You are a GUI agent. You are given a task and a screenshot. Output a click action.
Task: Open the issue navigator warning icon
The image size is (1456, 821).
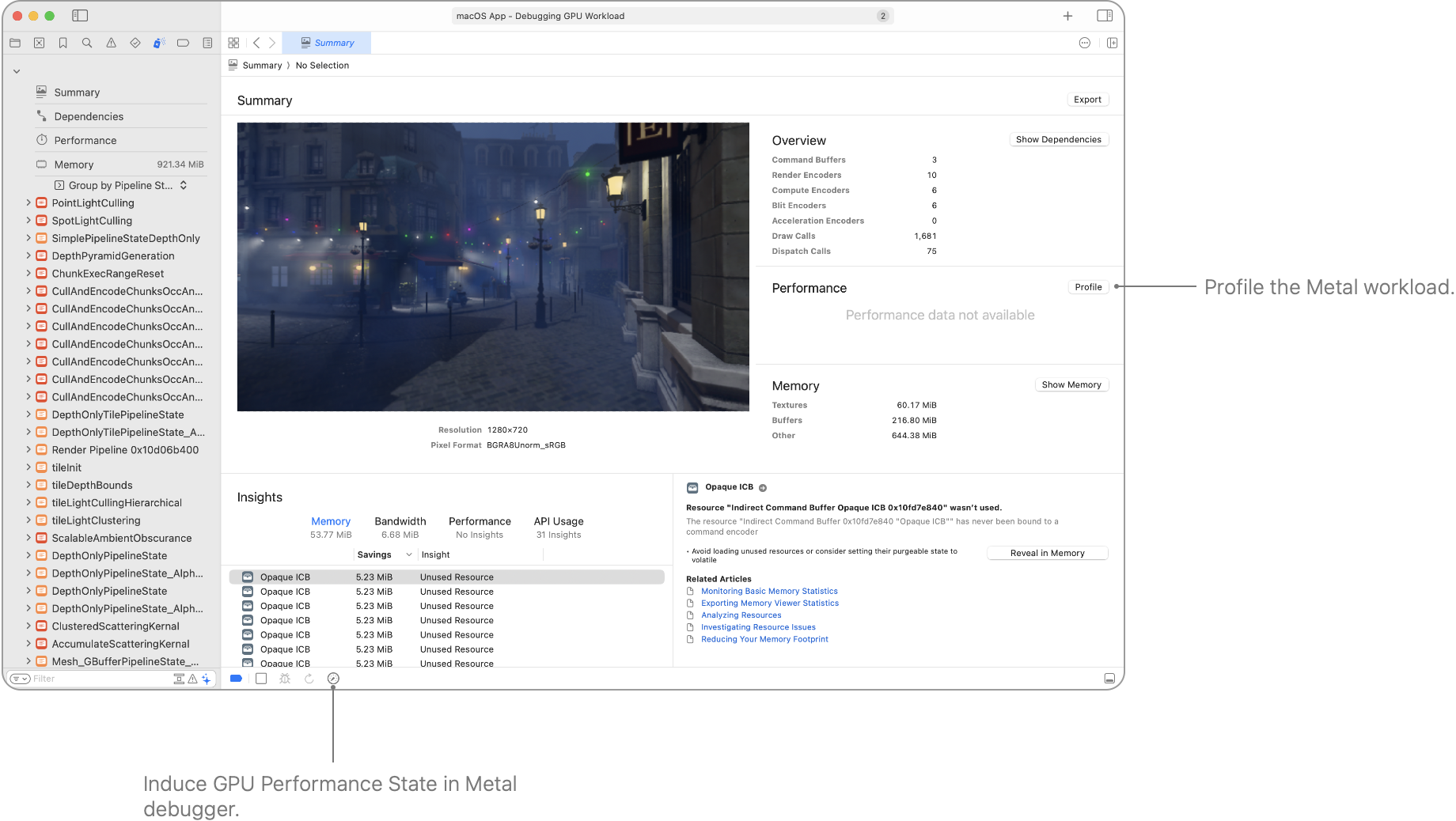pos(111,44)
